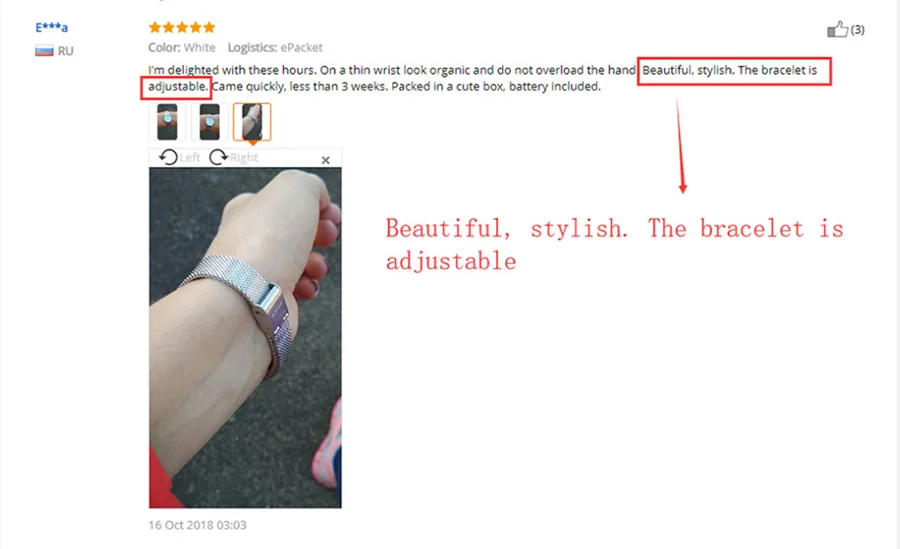
Task: Click the fifth orange rating star
Action: 210,27
